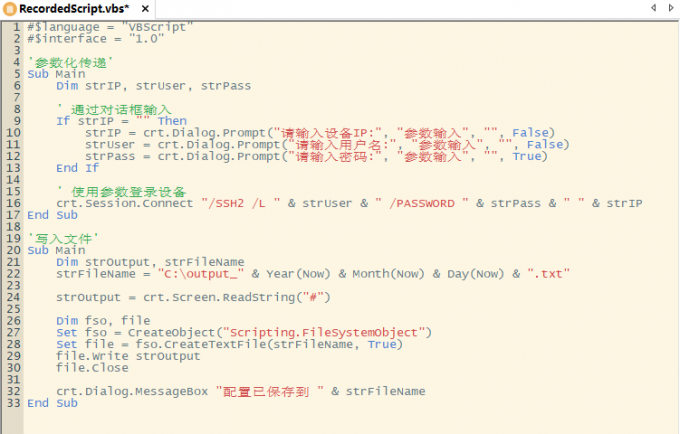Click the text '#$language = "VBScript"'
This screenshot has width=680, height=434.
110,27
